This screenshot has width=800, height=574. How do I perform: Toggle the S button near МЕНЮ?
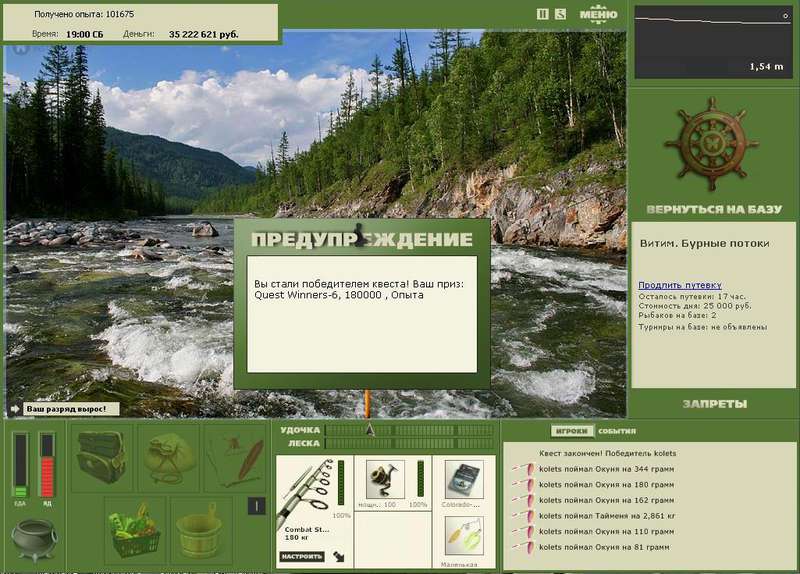click(x=560, y=14)
